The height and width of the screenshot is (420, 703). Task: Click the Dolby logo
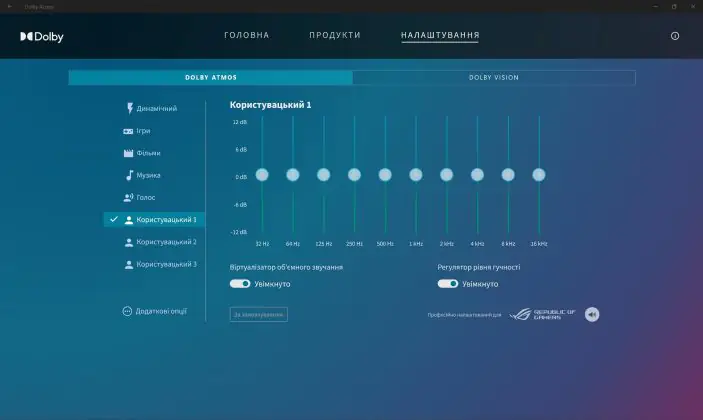(x=42, y=37)
